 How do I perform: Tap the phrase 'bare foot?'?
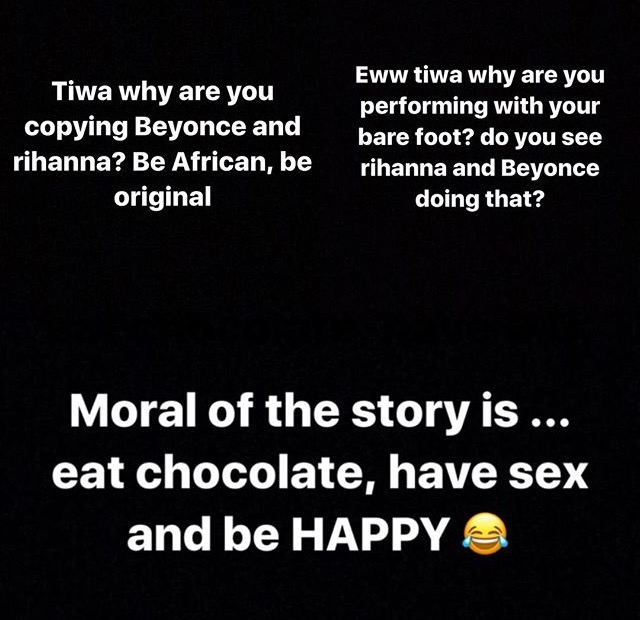point(416,137)
